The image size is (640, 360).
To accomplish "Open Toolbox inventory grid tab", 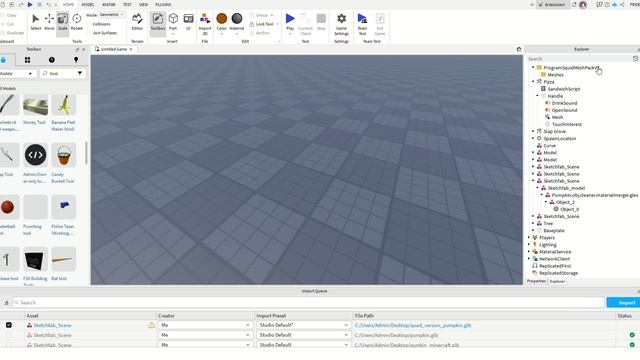I will pyautogui.click(x=27, y=60).
